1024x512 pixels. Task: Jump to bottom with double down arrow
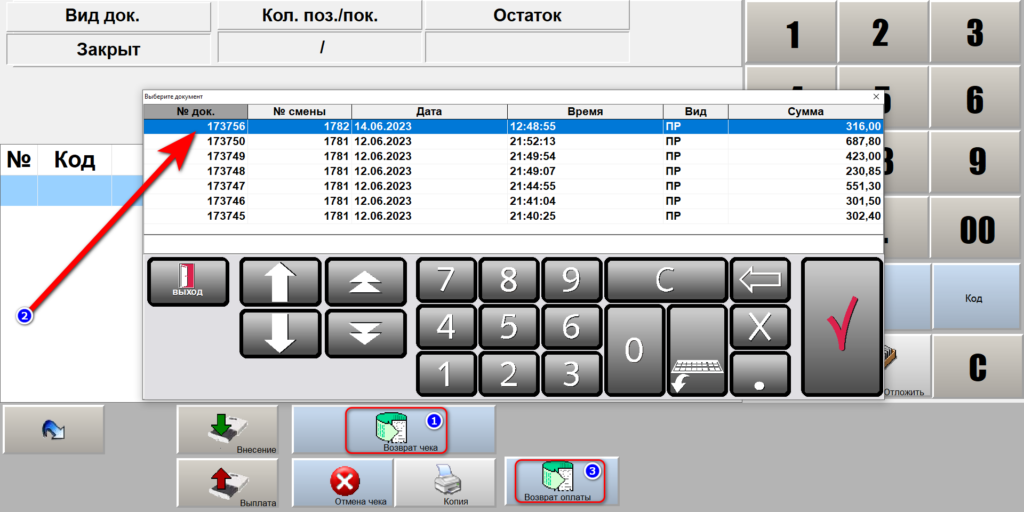coord(366,334)
